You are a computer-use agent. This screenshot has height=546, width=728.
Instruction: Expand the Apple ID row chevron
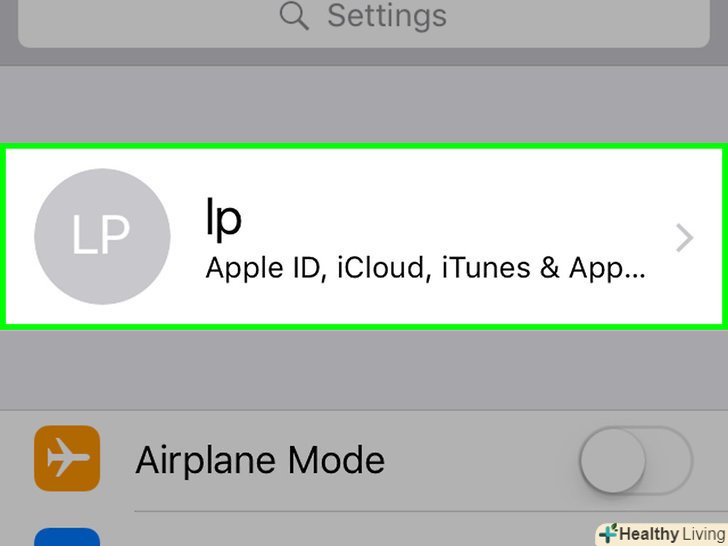tap(684, 238)
